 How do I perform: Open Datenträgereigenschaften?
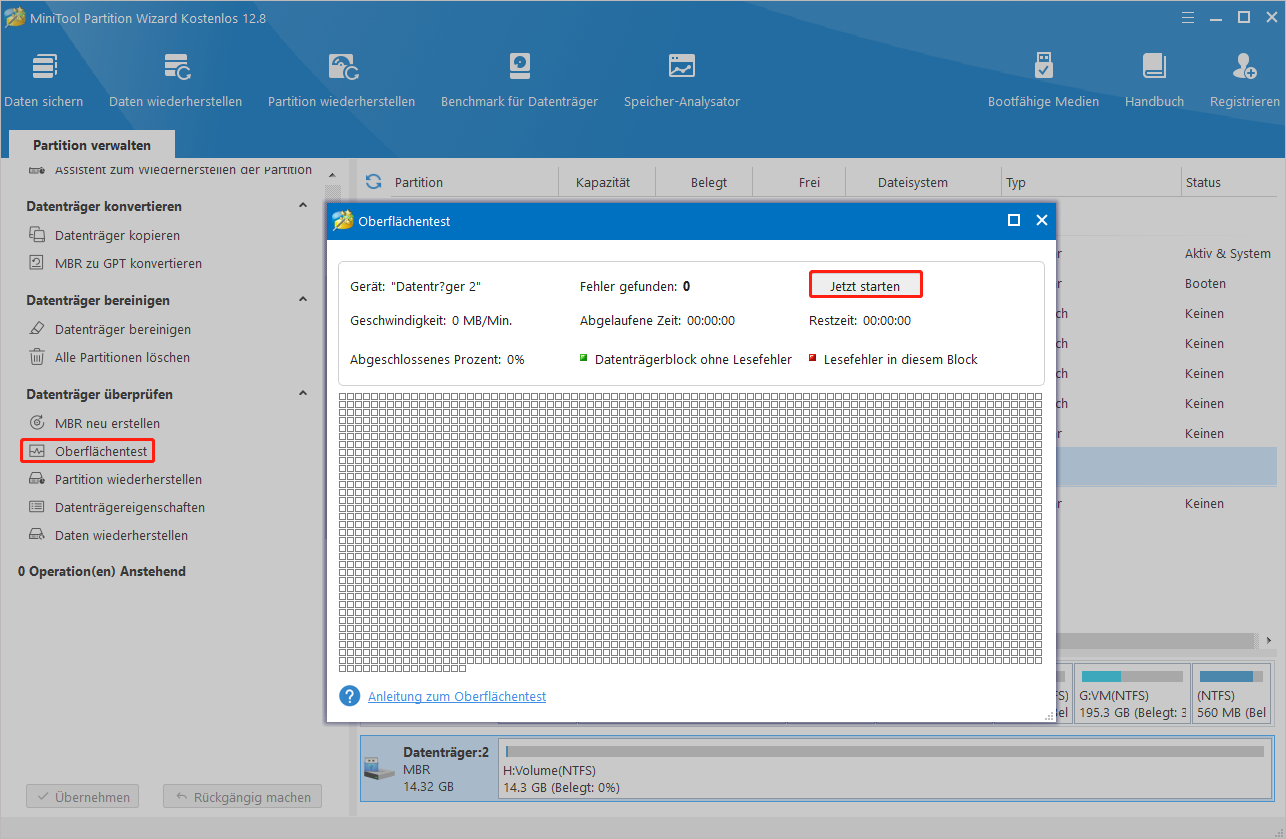point(130,507)
